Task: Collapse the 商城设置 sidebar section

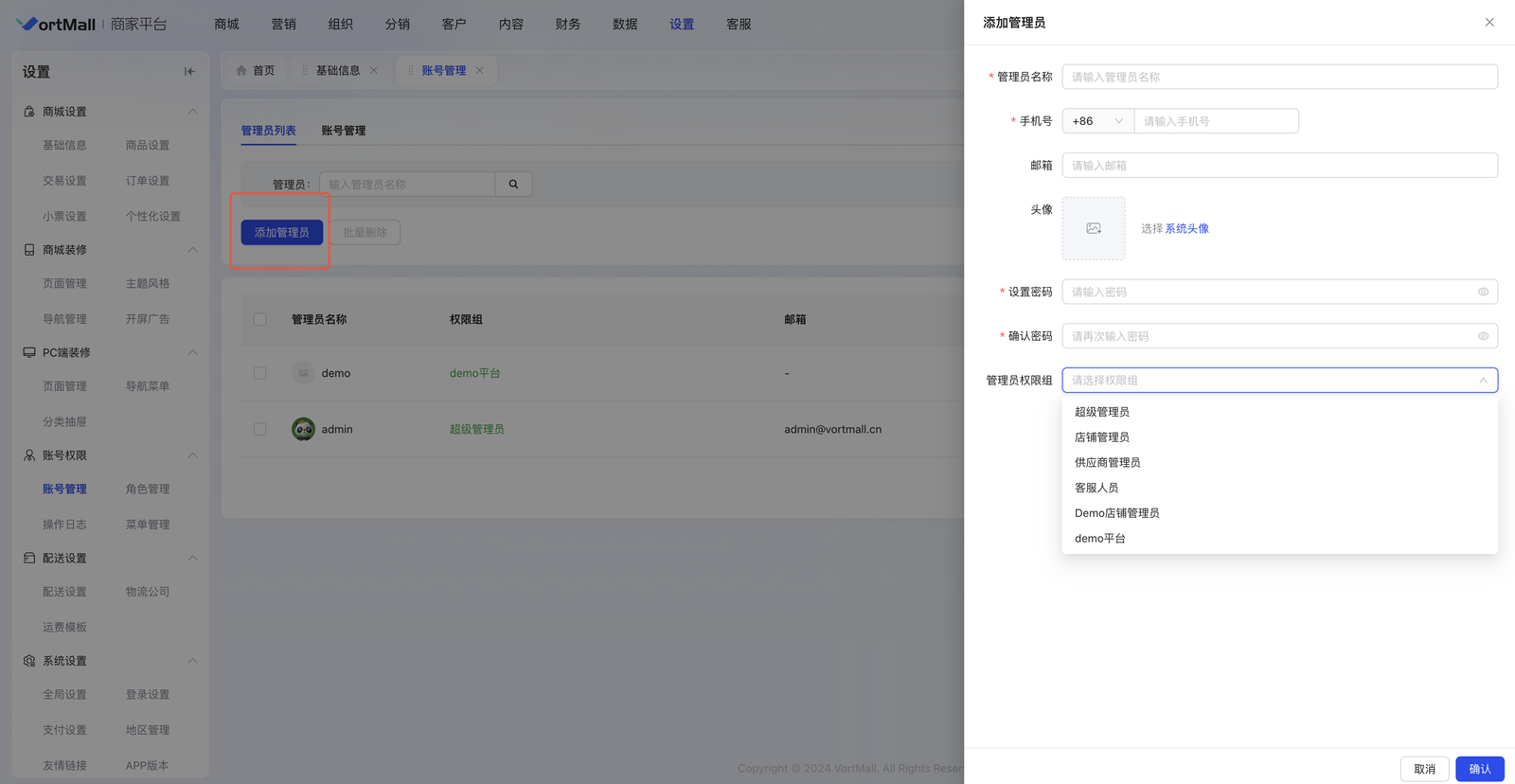Action: tap(192, 112)
